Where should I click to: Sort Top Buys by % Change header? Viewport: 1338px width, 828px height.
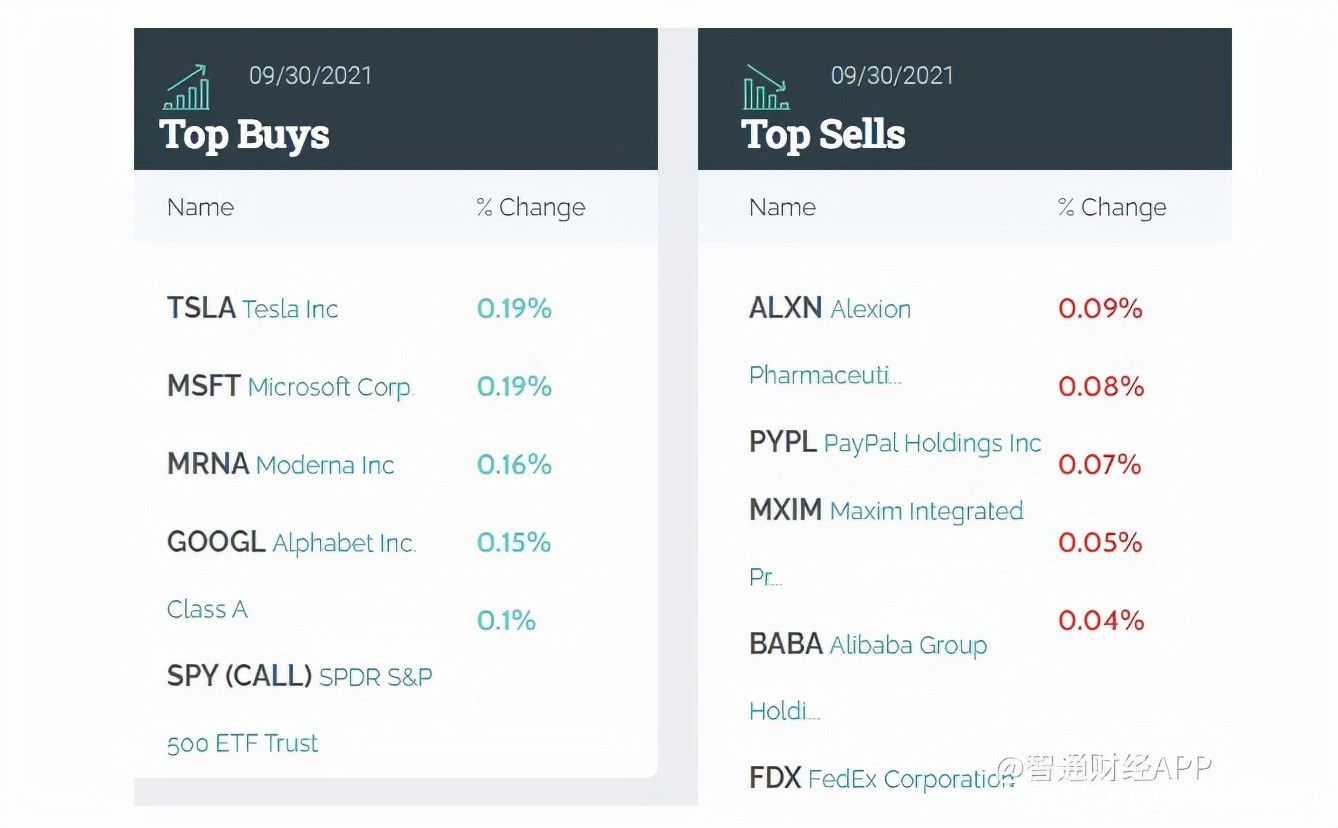pyautogui.click(x=530, y=207)
